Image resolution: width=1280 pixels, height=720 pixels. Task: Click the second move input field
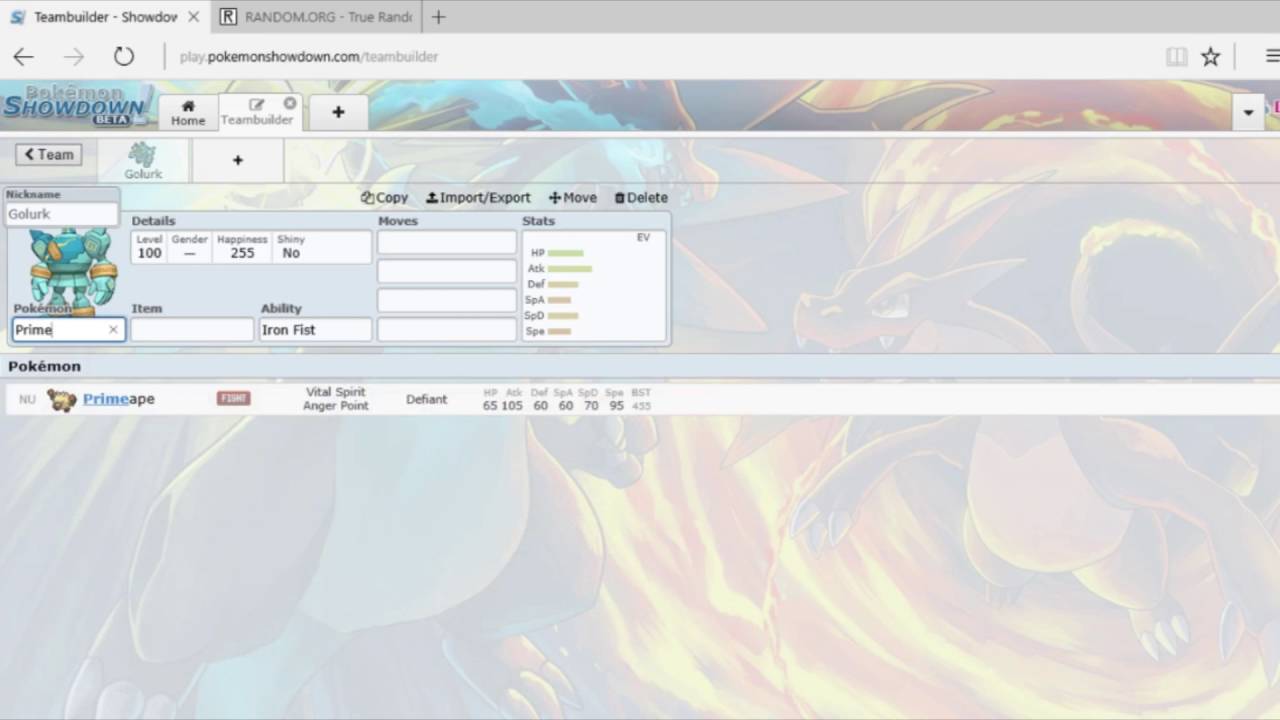click(x=447, y=271)
